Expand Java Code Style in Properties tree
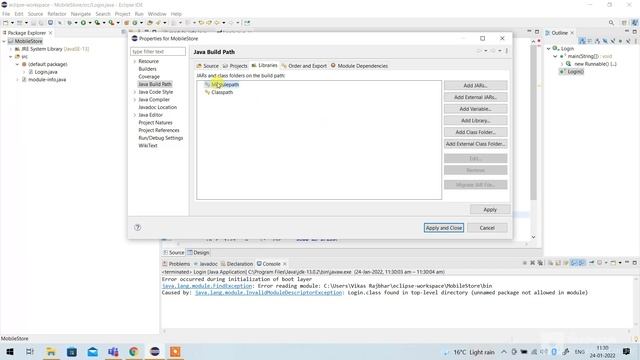The width and height of the screenshot is (640, 360). click(x=135, y=92)
